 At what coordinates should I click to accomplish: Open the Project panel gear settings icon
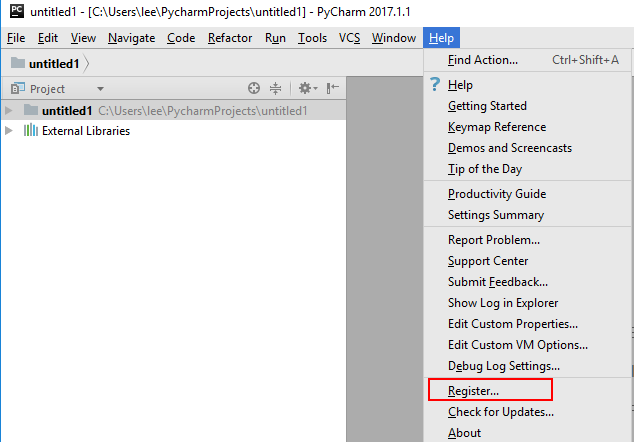coord(308,88)
